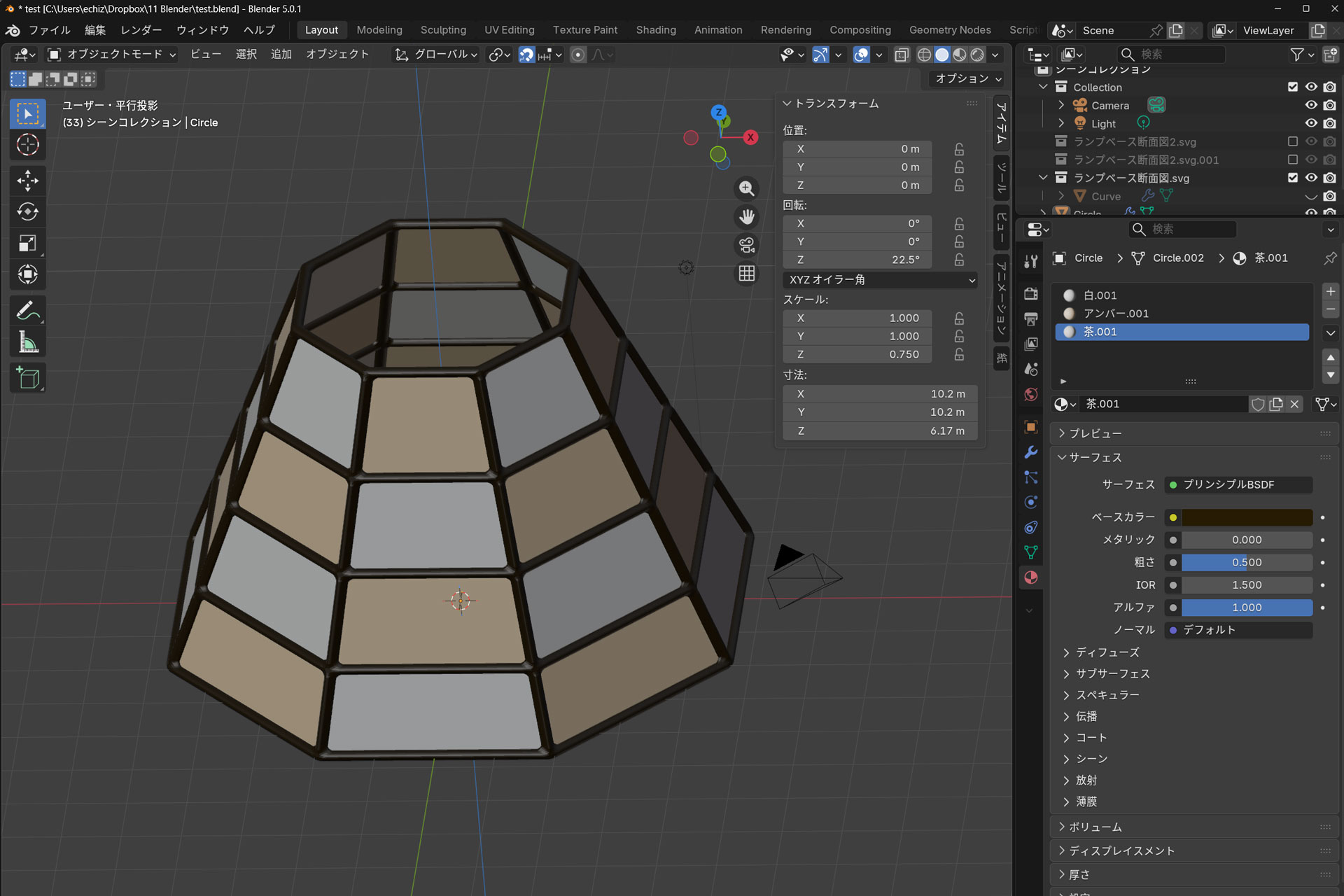This screenshot has width=1344, height=896.
Task: Select the Add Cube tool
Action: pos(27,378)
